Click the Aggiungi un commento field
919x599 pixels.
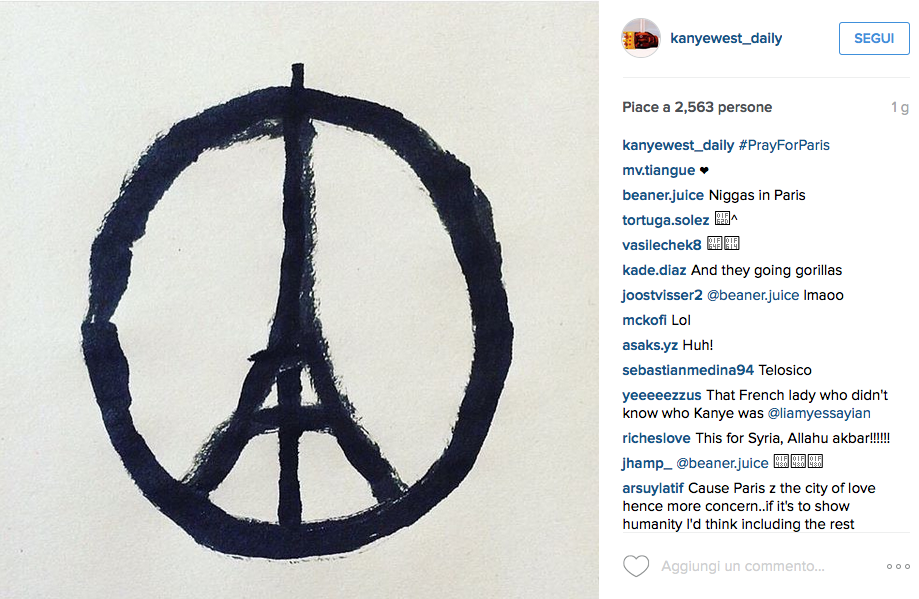click(743, 566)
